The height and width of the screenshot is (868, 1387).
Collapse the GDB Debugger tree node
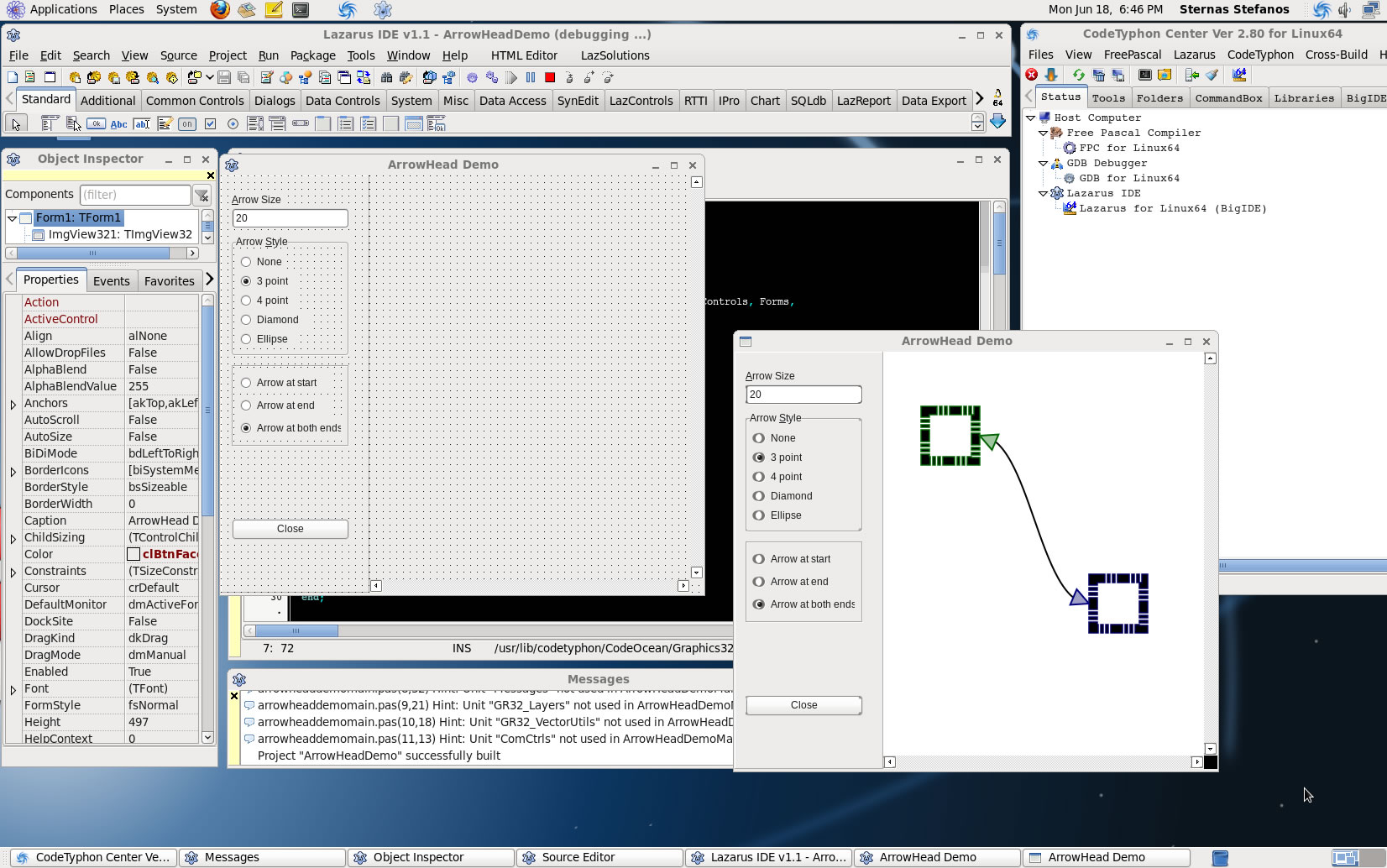point(1044,164)
